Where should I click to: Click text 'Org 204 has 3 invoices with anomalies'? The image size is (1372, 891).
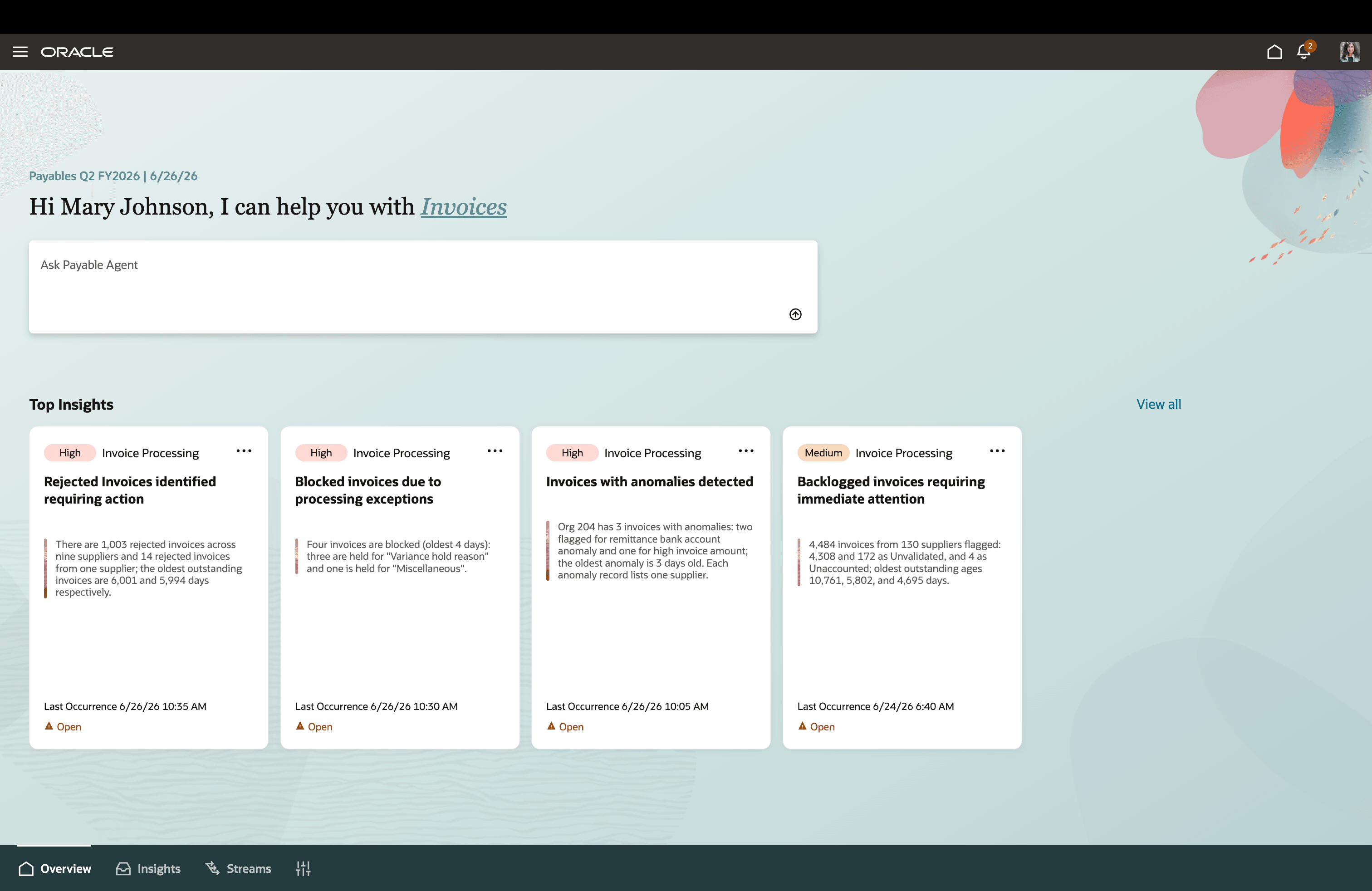click(x=645, y=527)
